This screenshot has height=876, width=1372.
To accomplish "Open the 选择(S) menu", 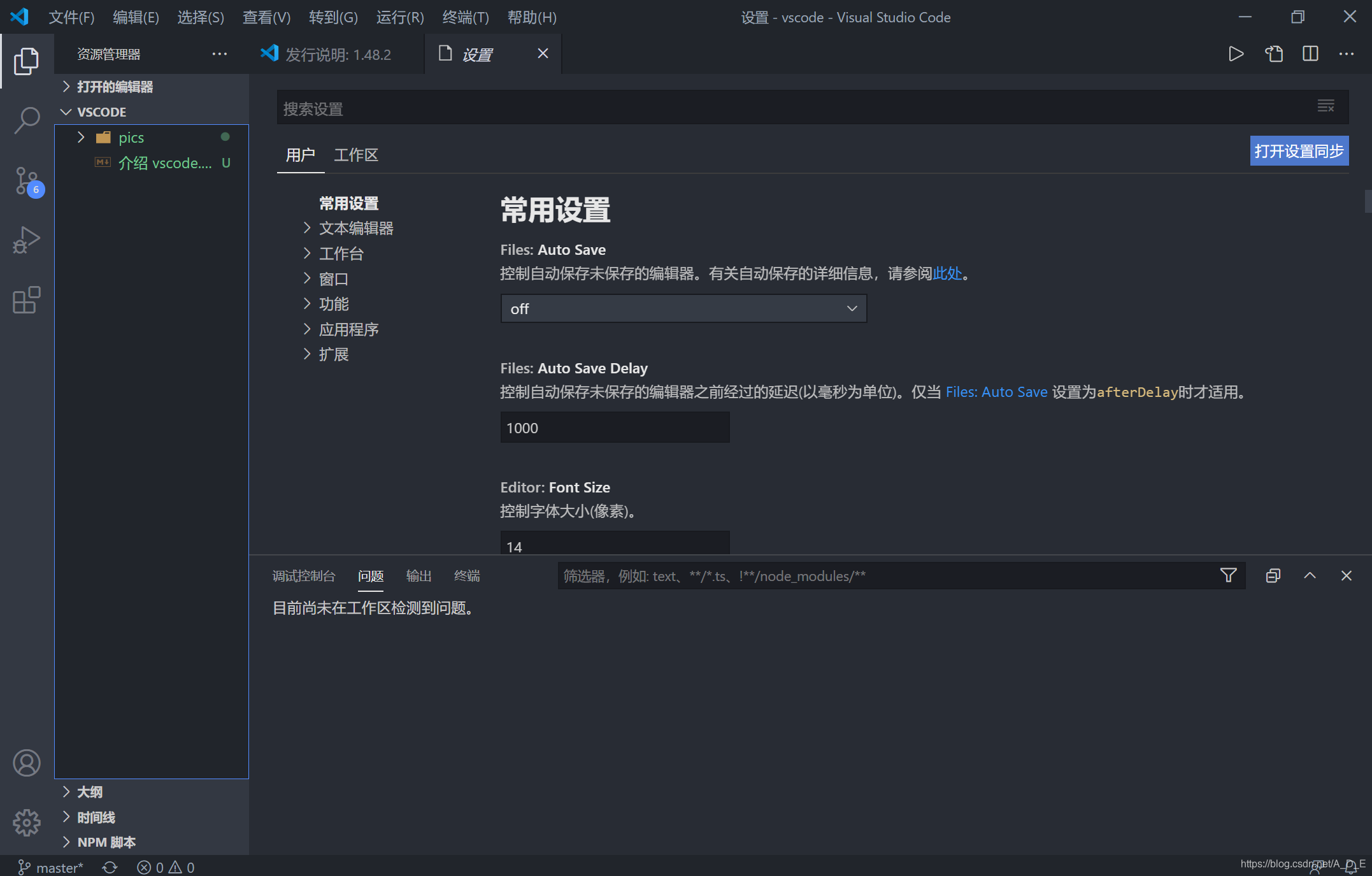I will click(201, 17).
